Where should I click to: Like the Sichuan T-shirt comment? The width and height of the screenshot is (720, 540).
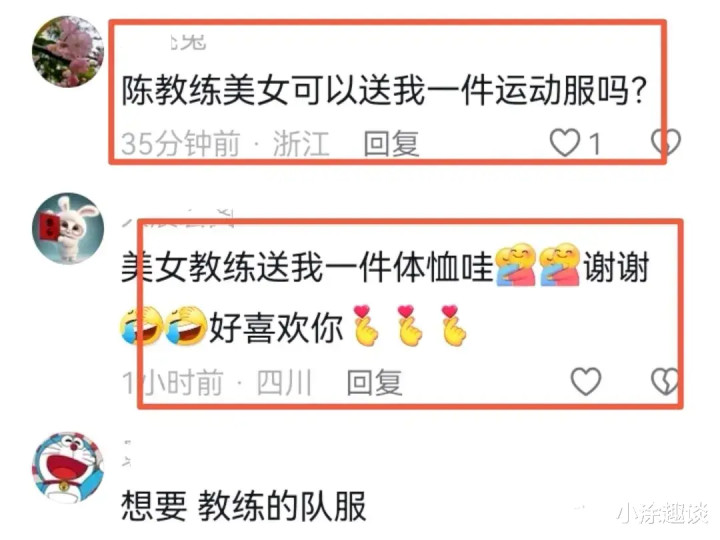point(585,382)
